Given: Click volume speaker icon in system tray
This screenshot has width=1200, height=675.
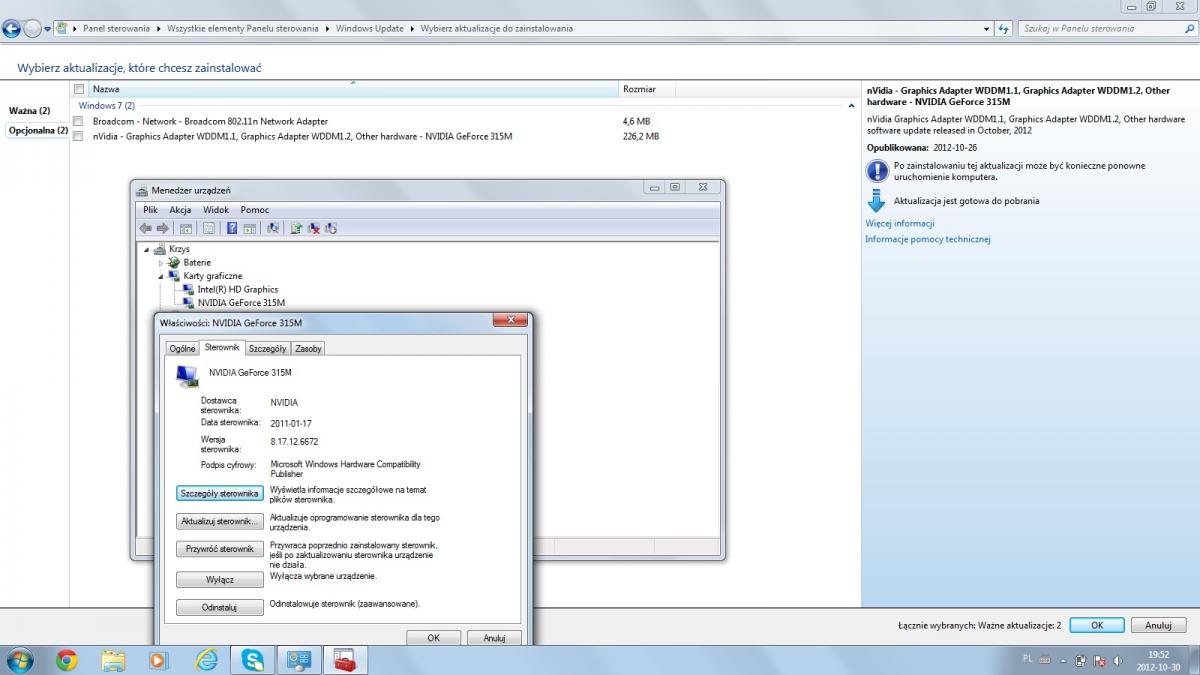Looking at the screenshot, I should coord(1117,661).
